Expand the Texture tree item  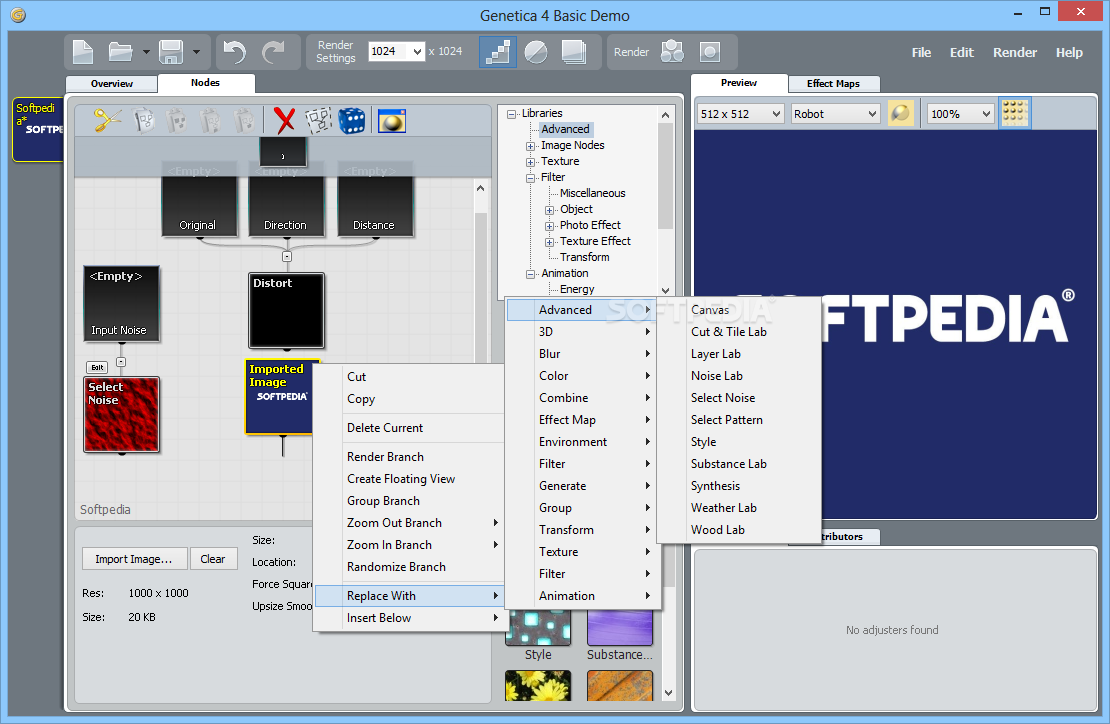(530, 162)
